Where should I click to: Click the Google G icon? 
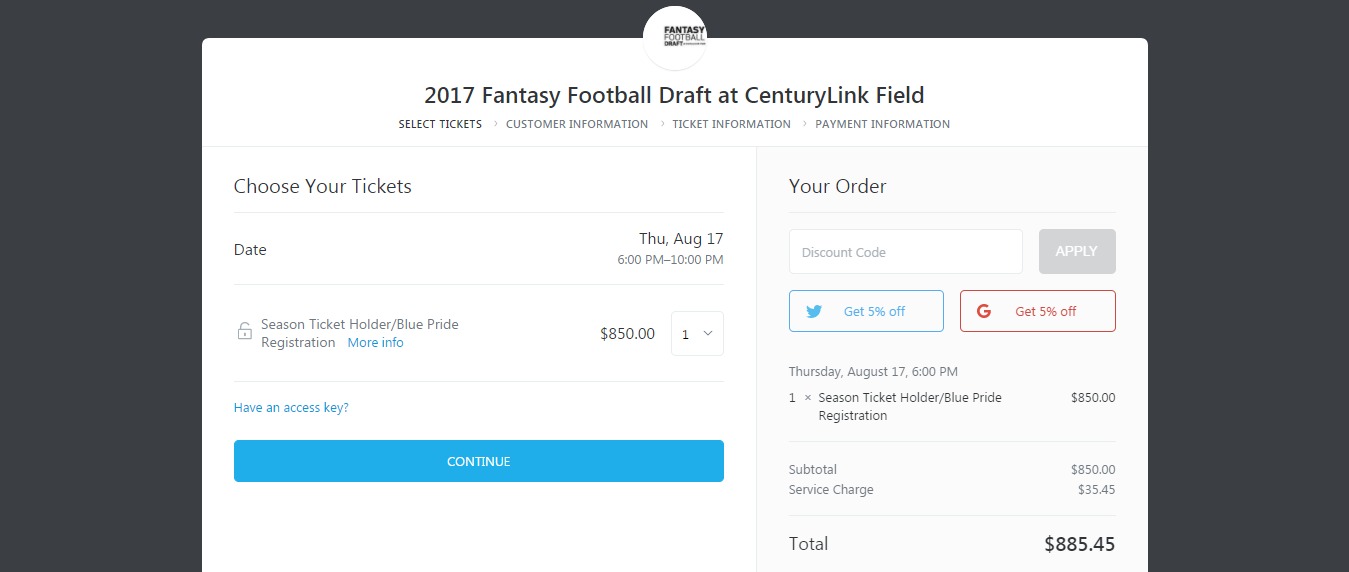point(984,311)
